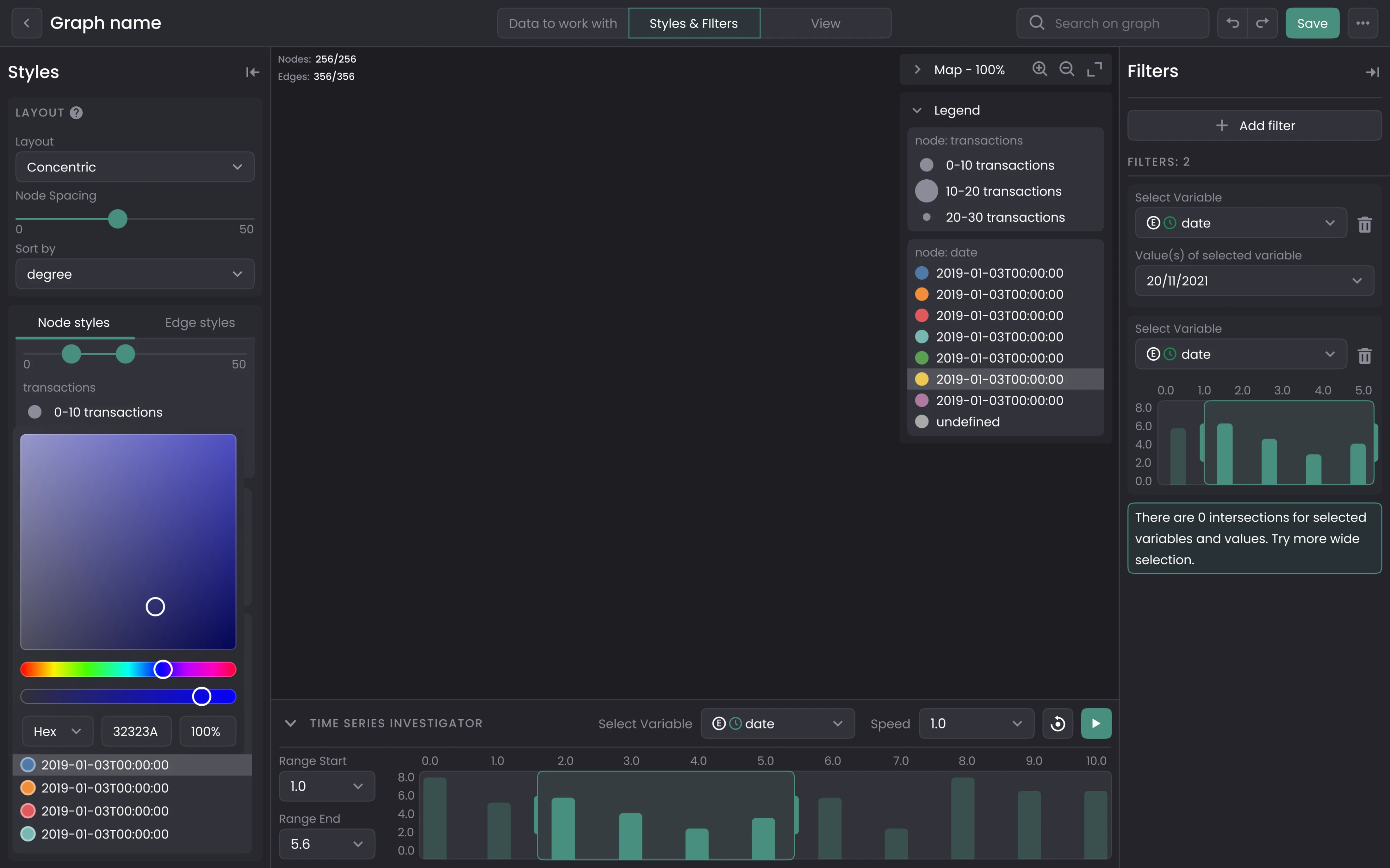Click the 100% opacity field
The image size is (1390, 868).
208,731
